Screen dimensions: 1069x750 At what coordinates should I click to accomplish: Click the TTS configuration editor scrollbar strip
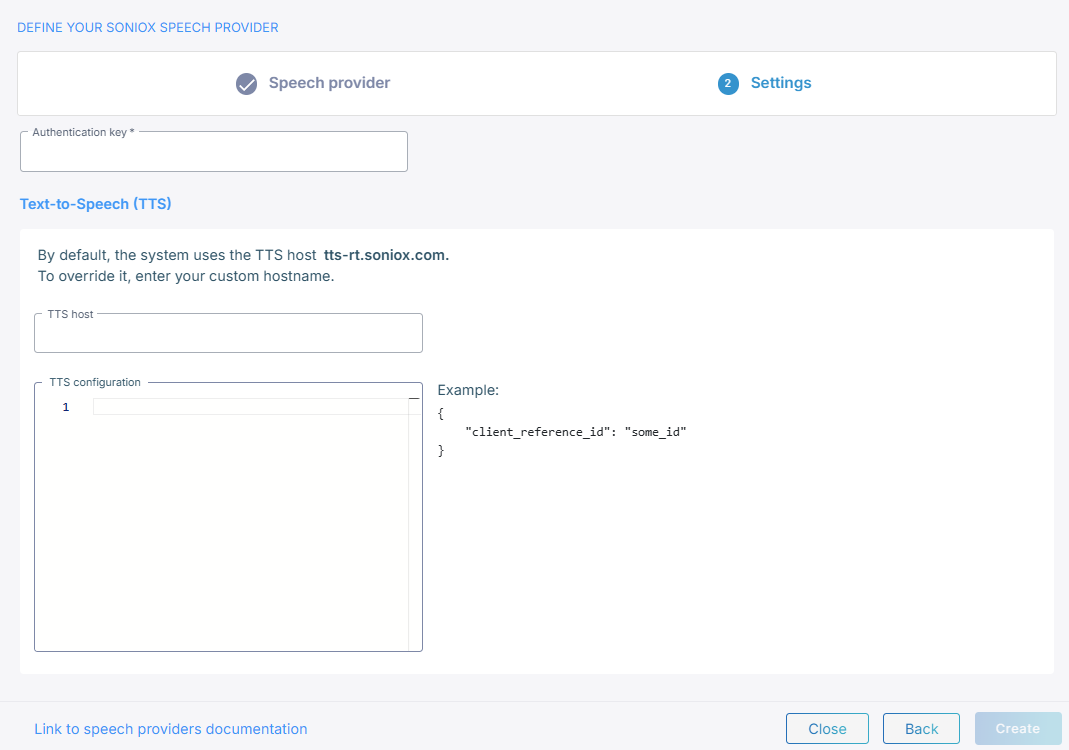click(415, 524)
